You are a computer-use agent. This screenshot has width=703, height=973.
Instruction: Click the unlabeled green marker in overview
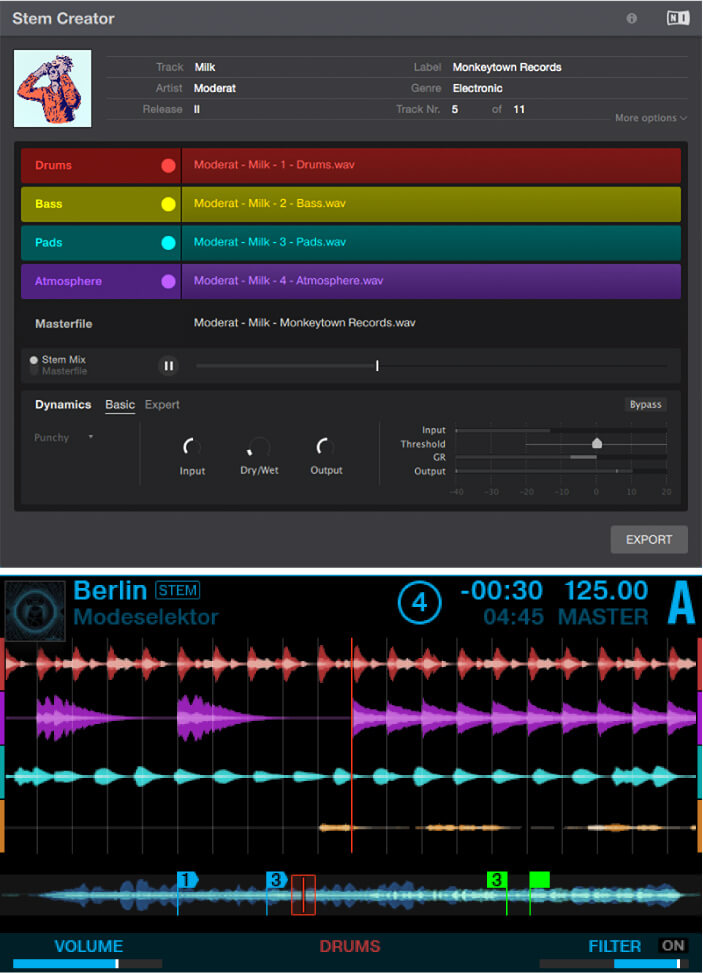(539, 880)
